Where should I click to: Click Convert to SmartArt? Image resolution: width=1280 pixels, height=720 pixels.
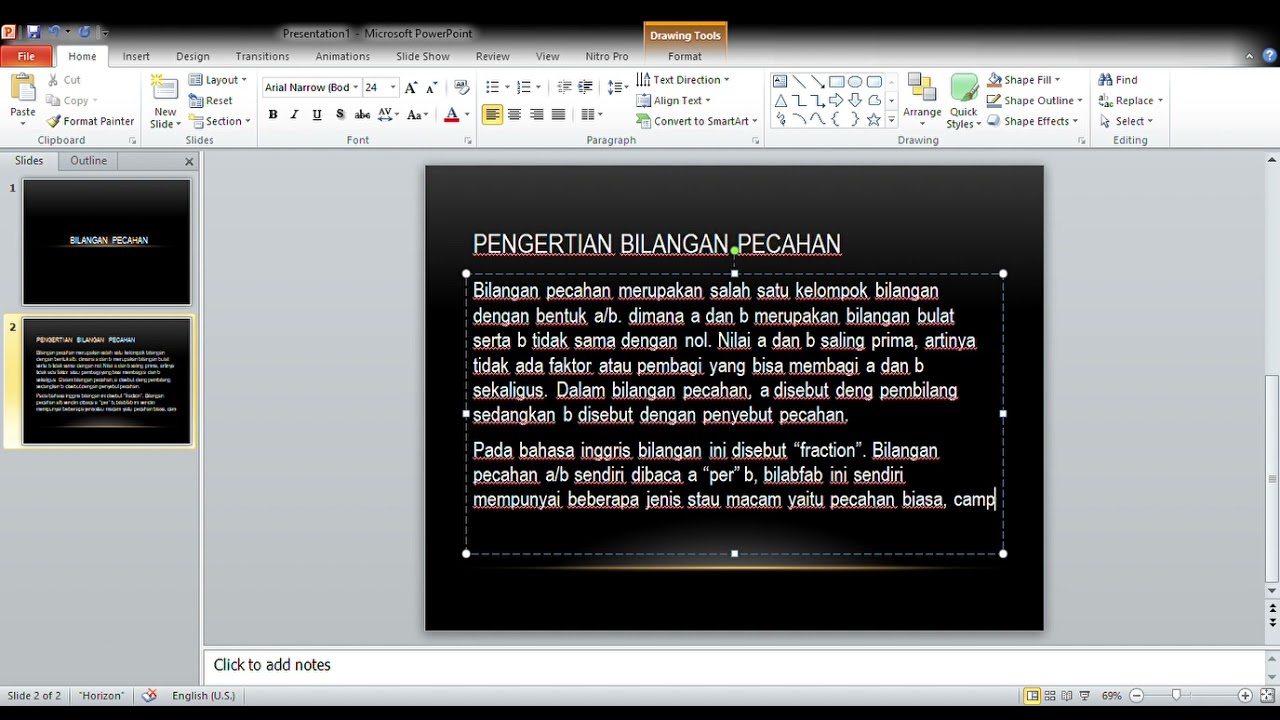pyautogui.click(x=696, y=121)
